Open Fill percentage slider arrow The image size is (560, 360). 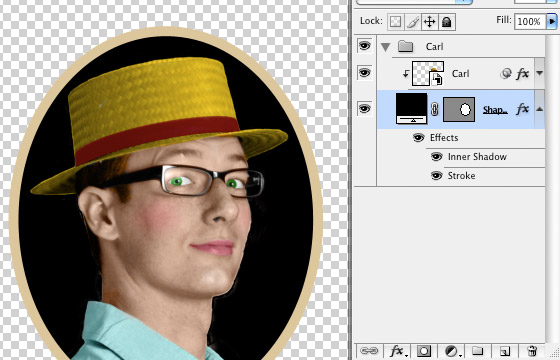(551, 21)
